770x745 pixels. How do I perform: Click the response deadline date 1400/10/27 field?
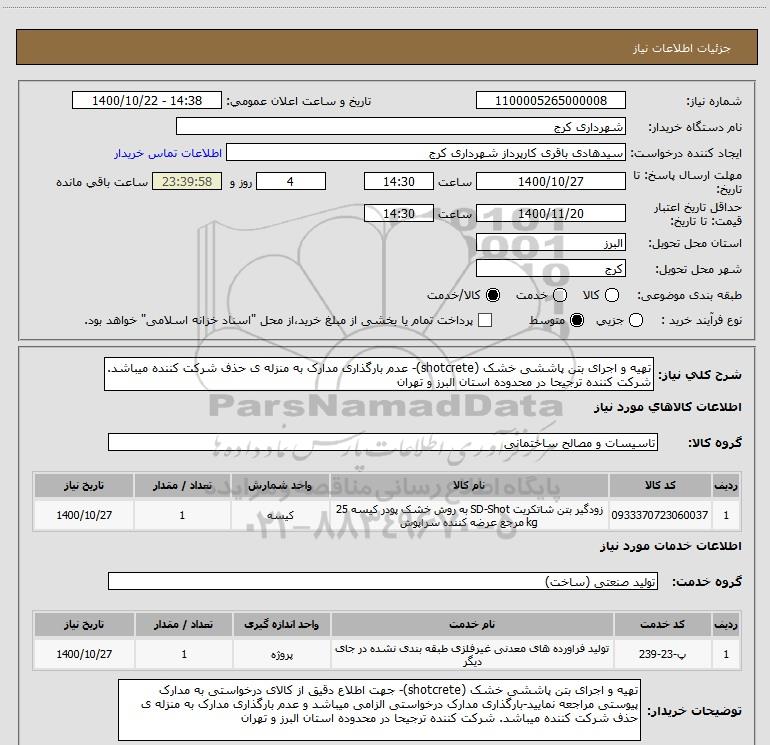click(x=550, y=181)
